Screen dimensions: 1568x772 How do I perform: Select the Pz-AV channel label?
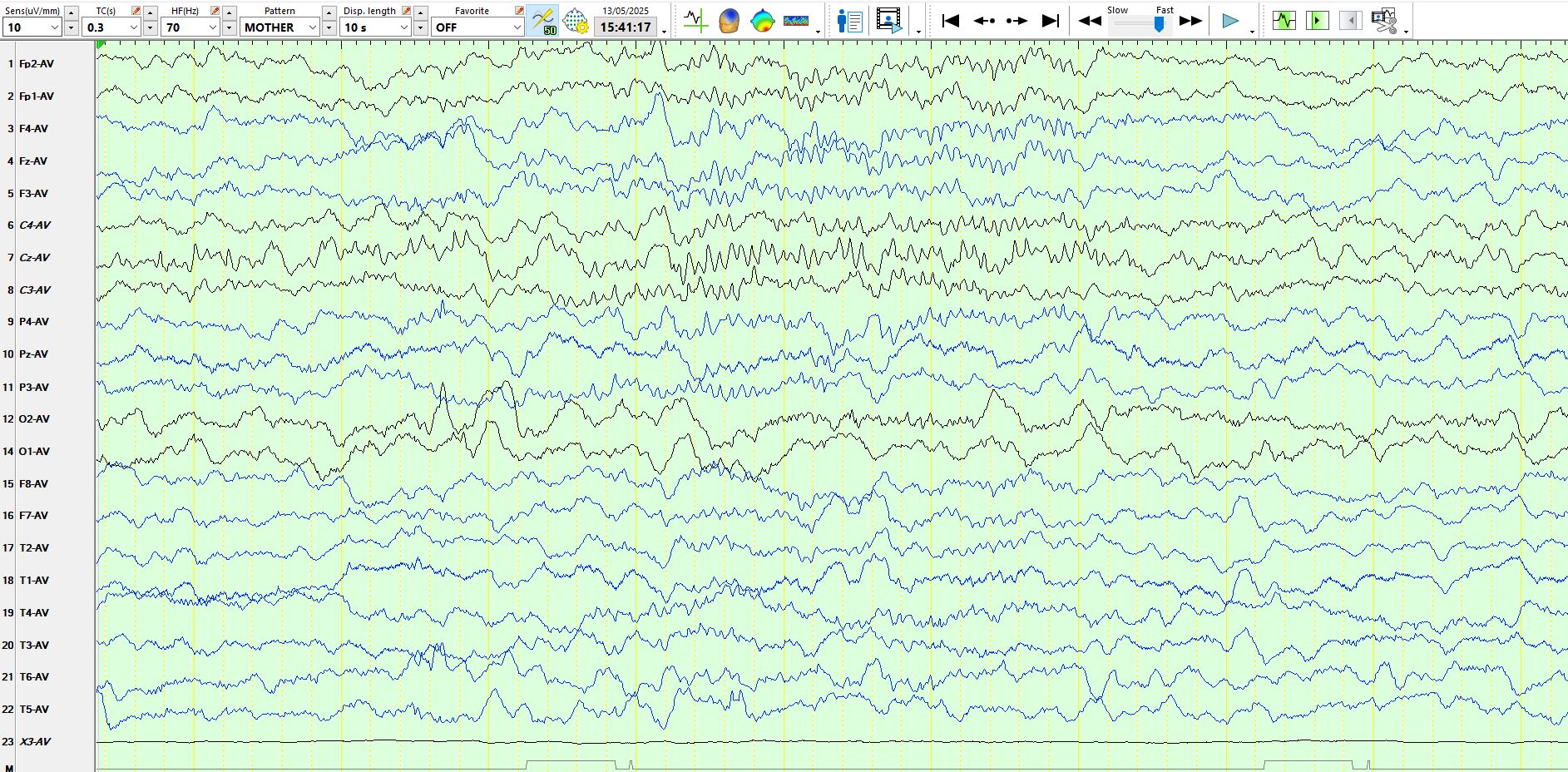coord(34,354)
